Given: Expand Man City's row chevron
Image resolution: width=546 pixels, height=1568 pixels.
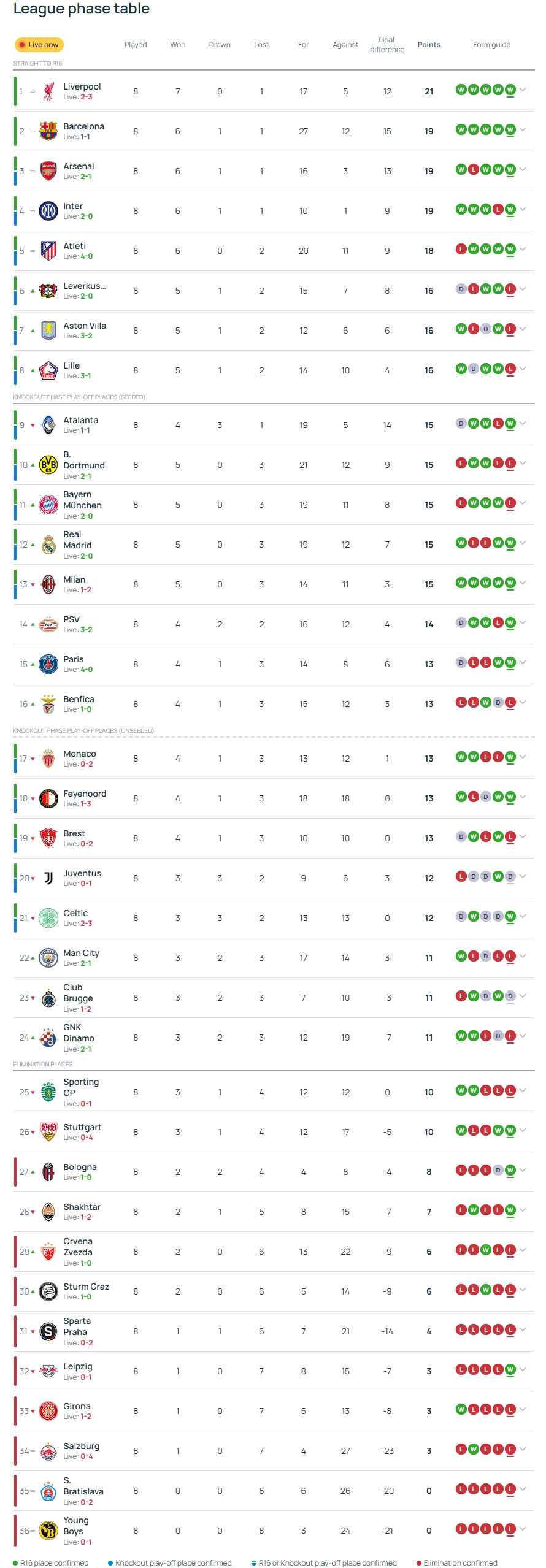Looking at the screenshot, I should click(523, 956).
